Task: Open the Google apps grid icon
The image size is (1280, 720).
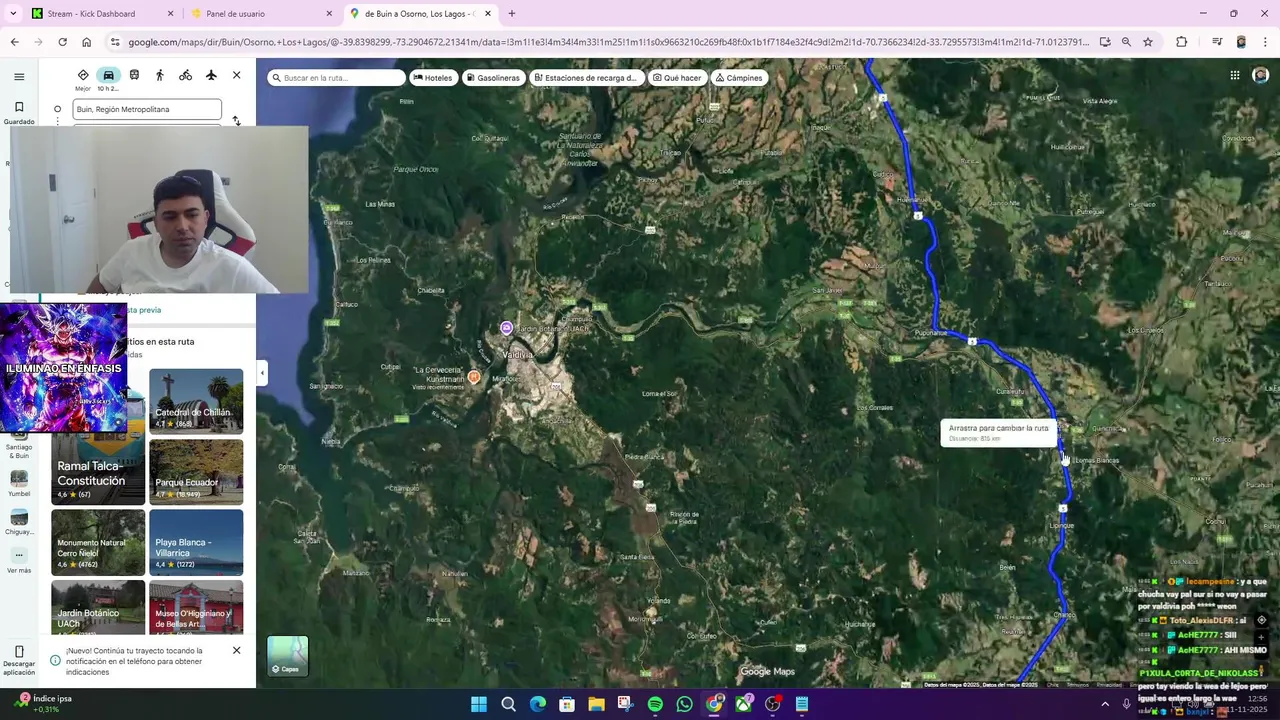Action: 1235,75
